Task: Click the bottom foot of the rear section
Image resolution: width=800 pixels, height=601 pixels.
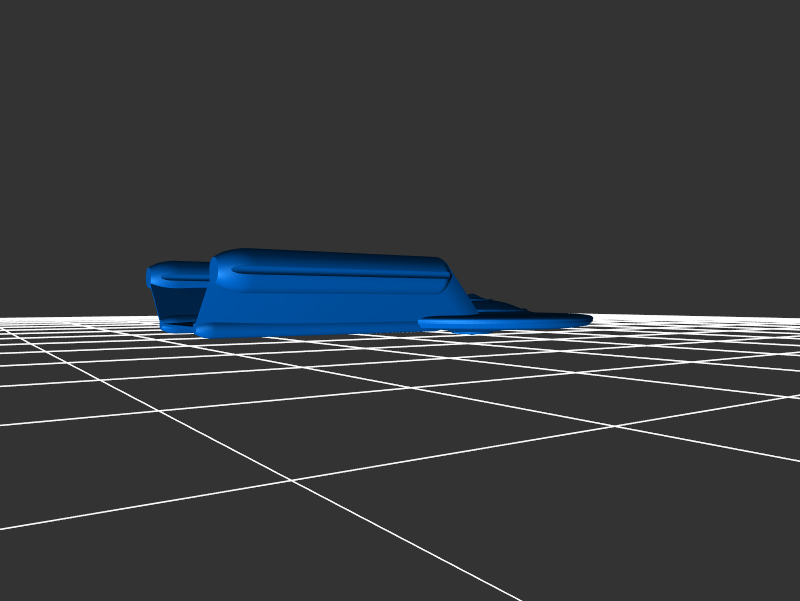Action: [176, 326]
